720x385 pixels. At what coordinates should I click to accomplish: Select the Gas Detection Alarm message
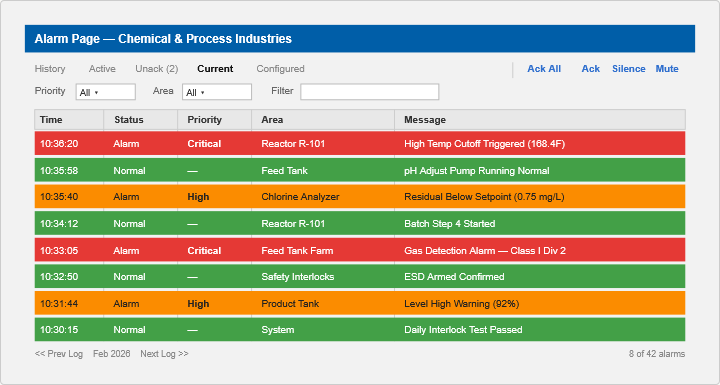click(485, 250)
